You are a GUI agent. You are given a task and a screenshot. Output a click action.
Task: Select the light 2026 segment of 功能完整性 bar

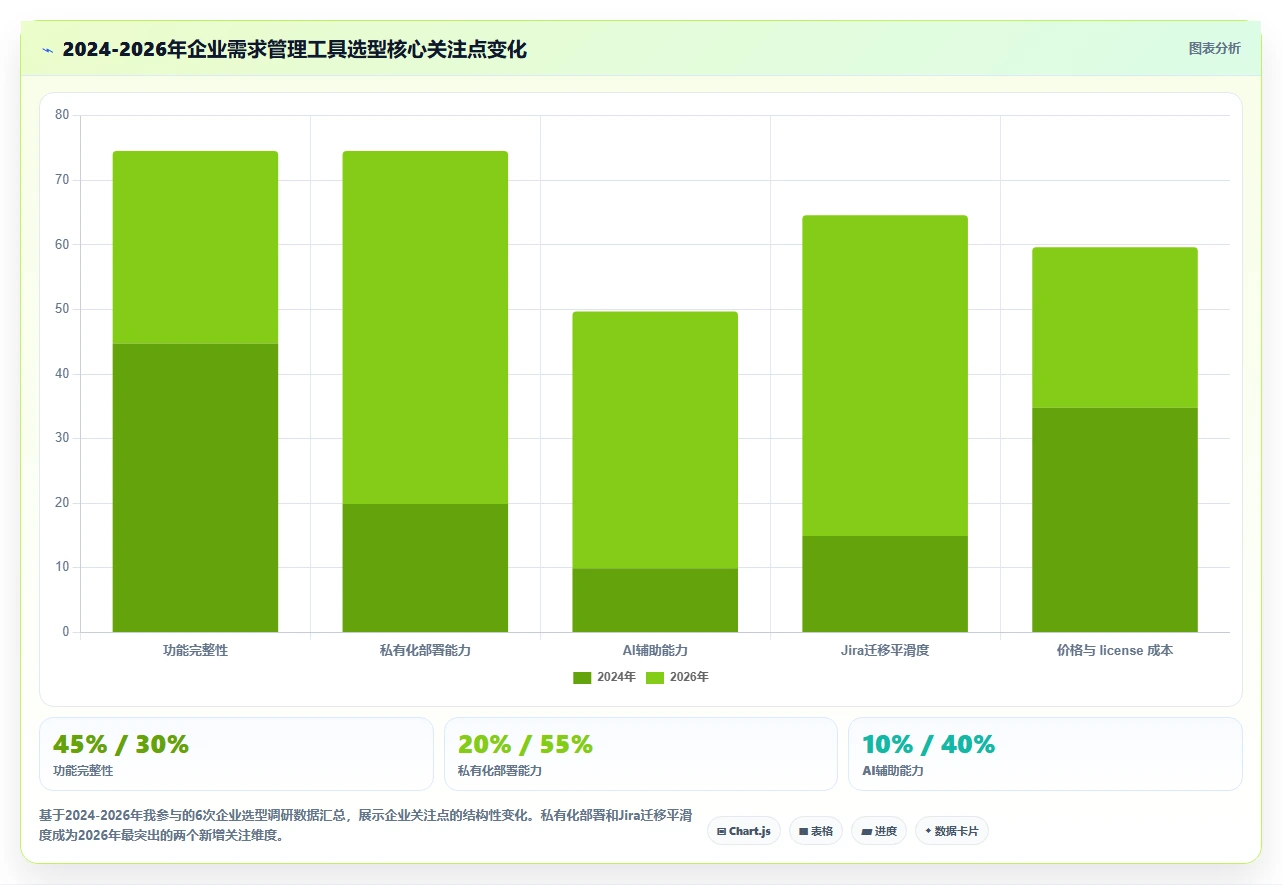[195, 247]
